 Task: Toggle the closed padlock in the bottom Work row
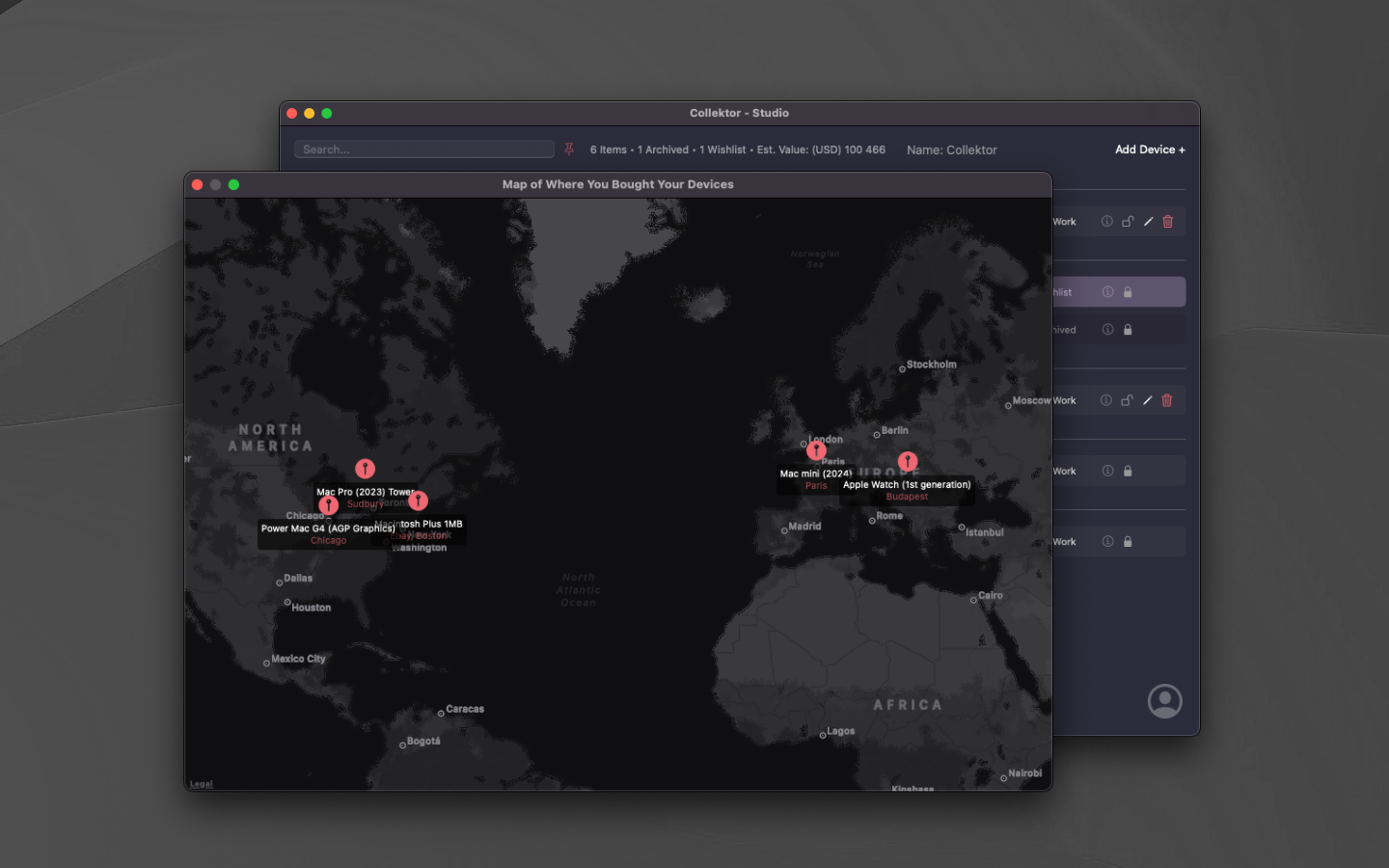point(1128,542)
